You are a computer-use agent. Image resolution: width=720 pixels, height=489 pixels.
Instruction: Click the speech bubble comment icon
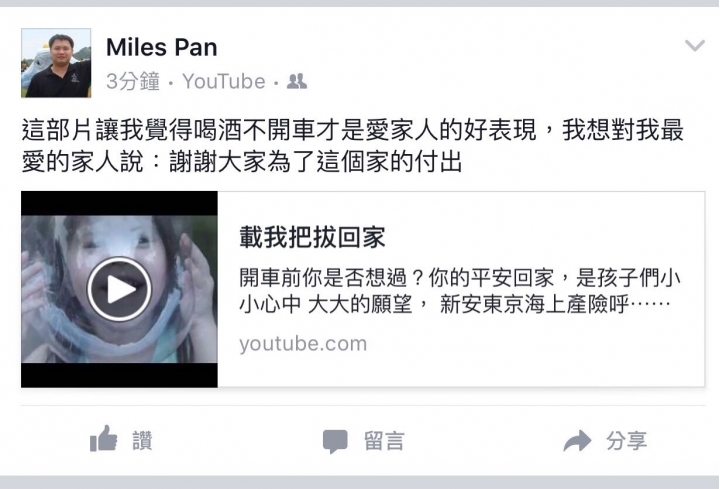point(335,441)
